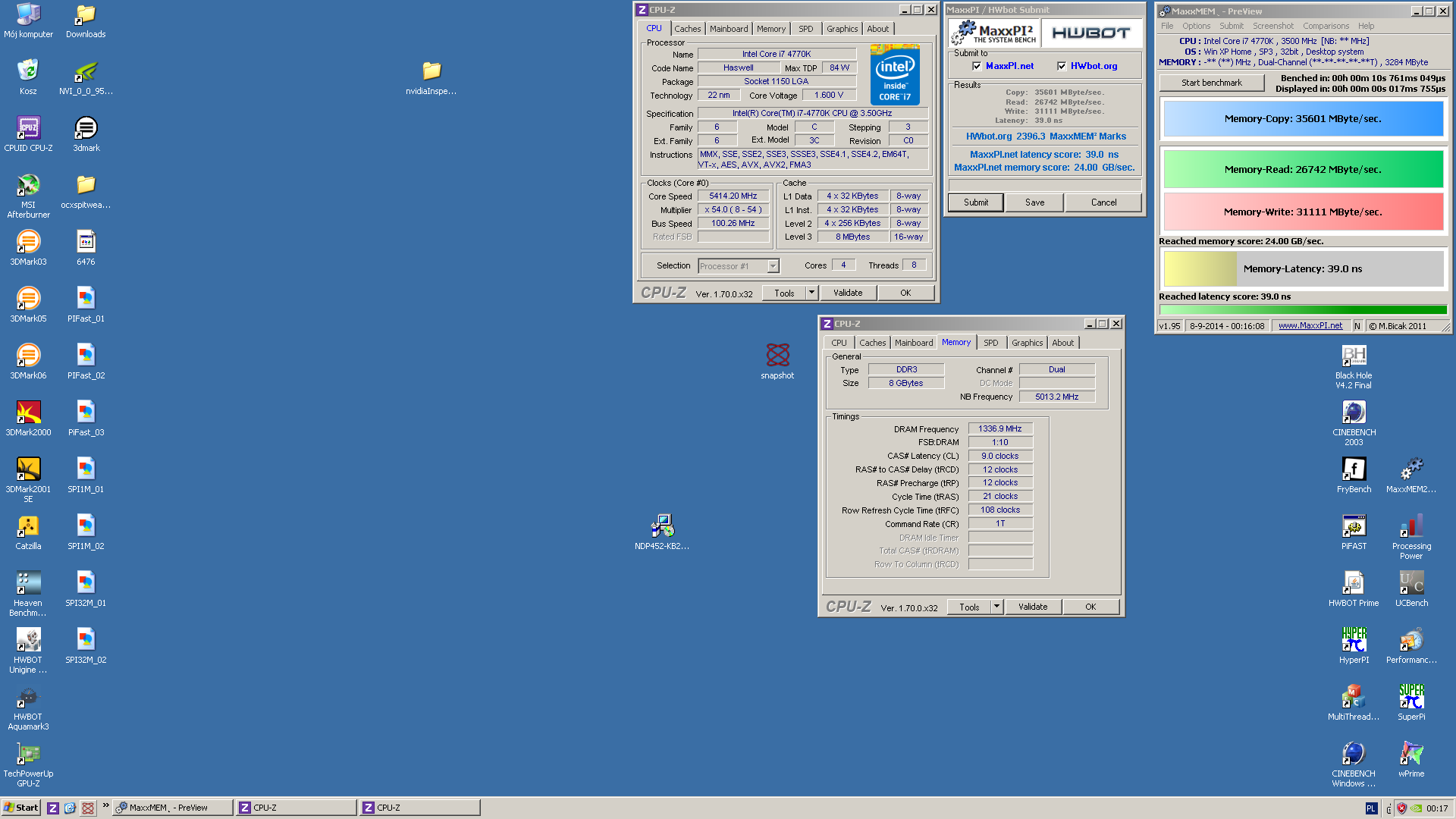The width and height of the screenshot is (1456, 819).
Task: Open Graphics tab in lower CPU-Z window
Action: click(1027, 343)
